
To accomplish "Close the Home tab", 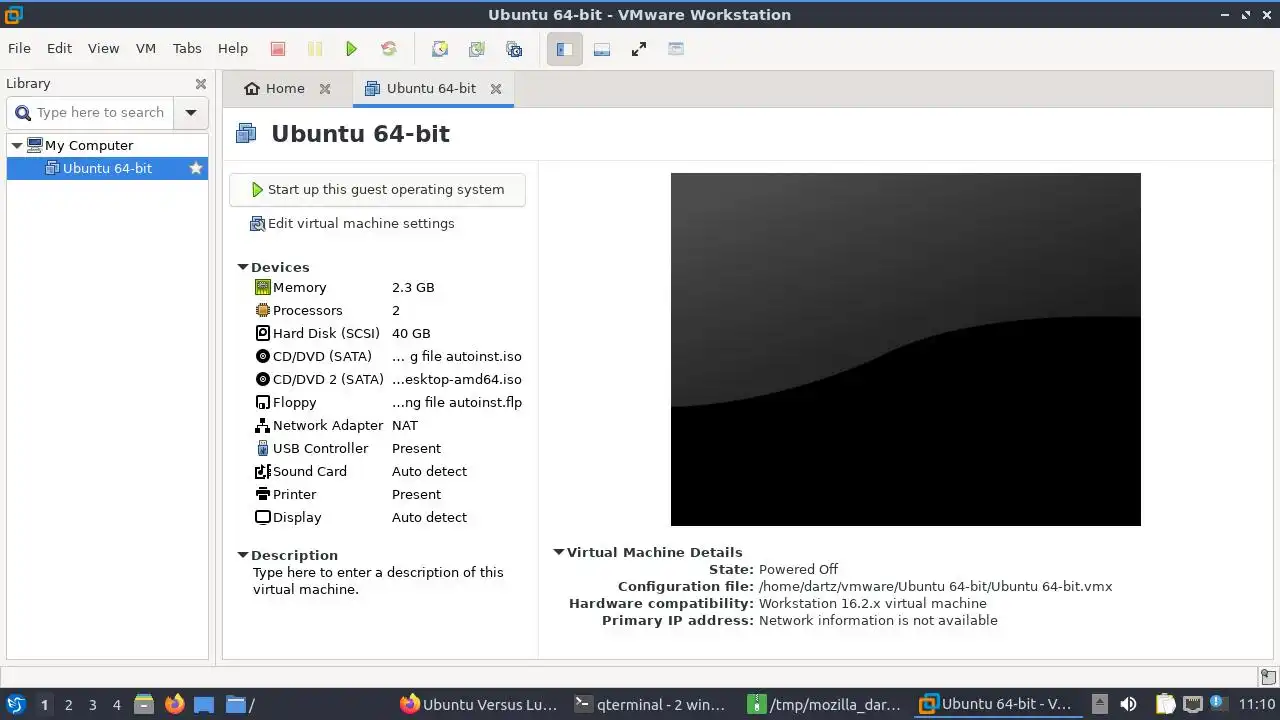I will pyautogui.click(x=325, y=88).
